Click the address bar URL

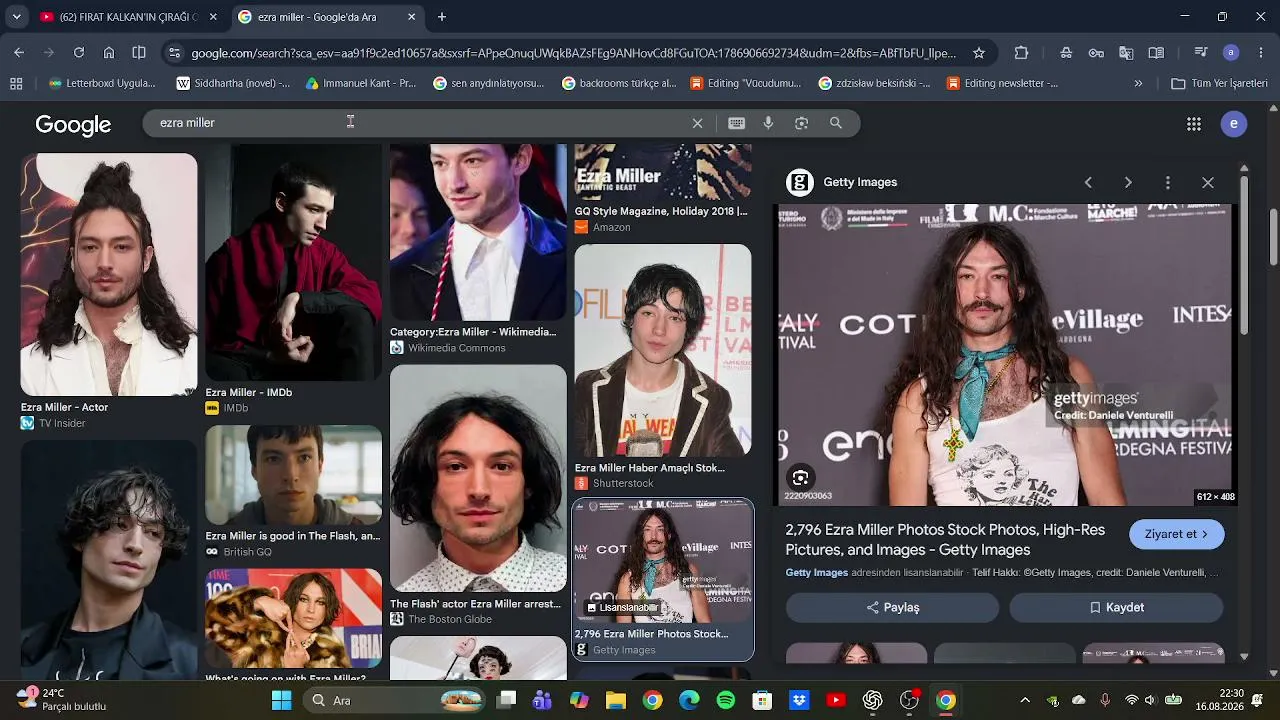tap(573, 53)
